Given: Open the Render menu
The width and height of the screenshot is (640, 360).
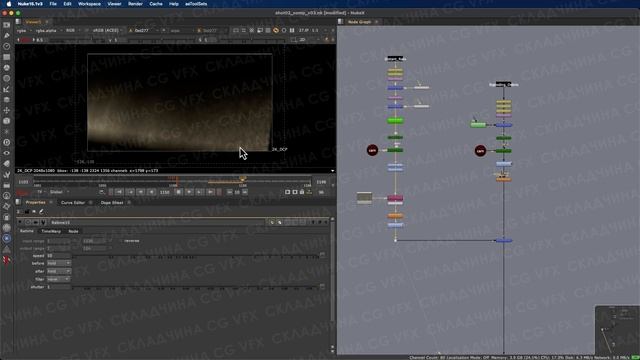Looking at the screenshot, I should [x=135, y=4].
